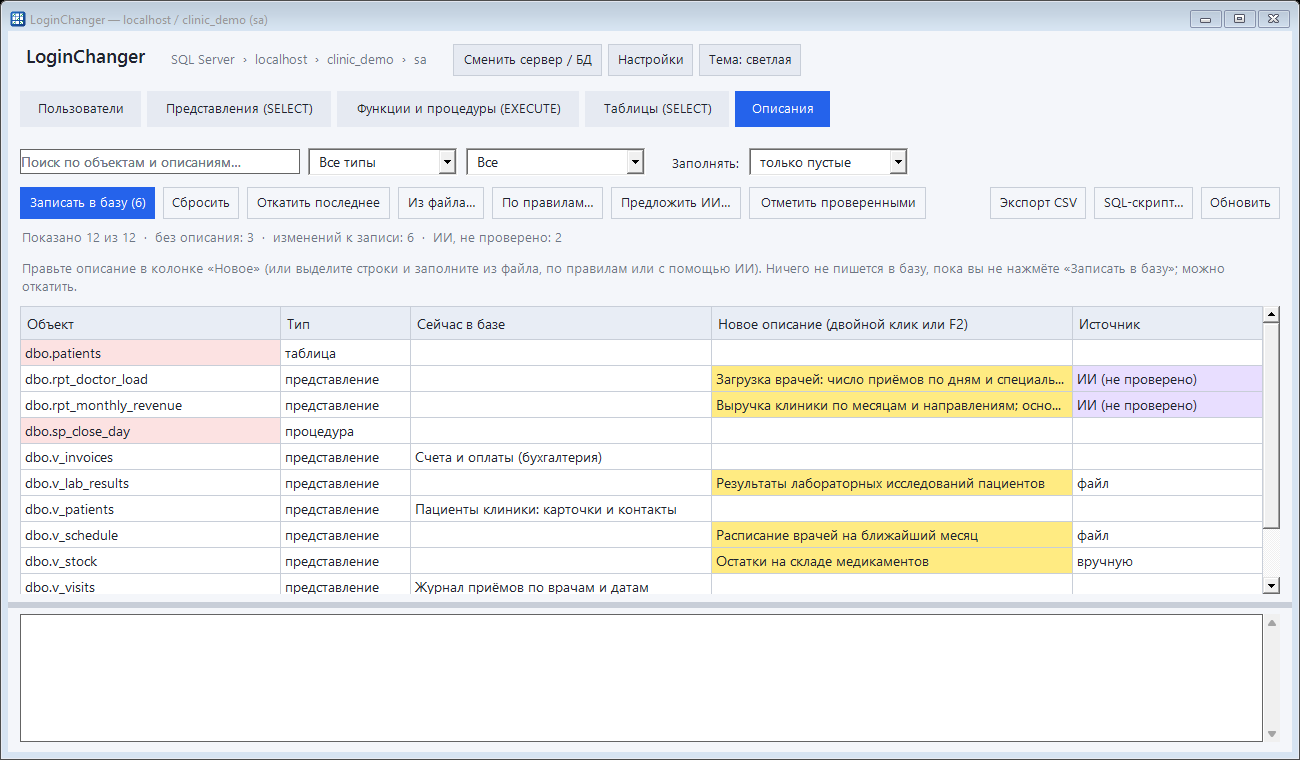Sort by the Объект column header
The width and height of the screenshot is (1300, 760).
pyautogui.click(x=151, y=324)
